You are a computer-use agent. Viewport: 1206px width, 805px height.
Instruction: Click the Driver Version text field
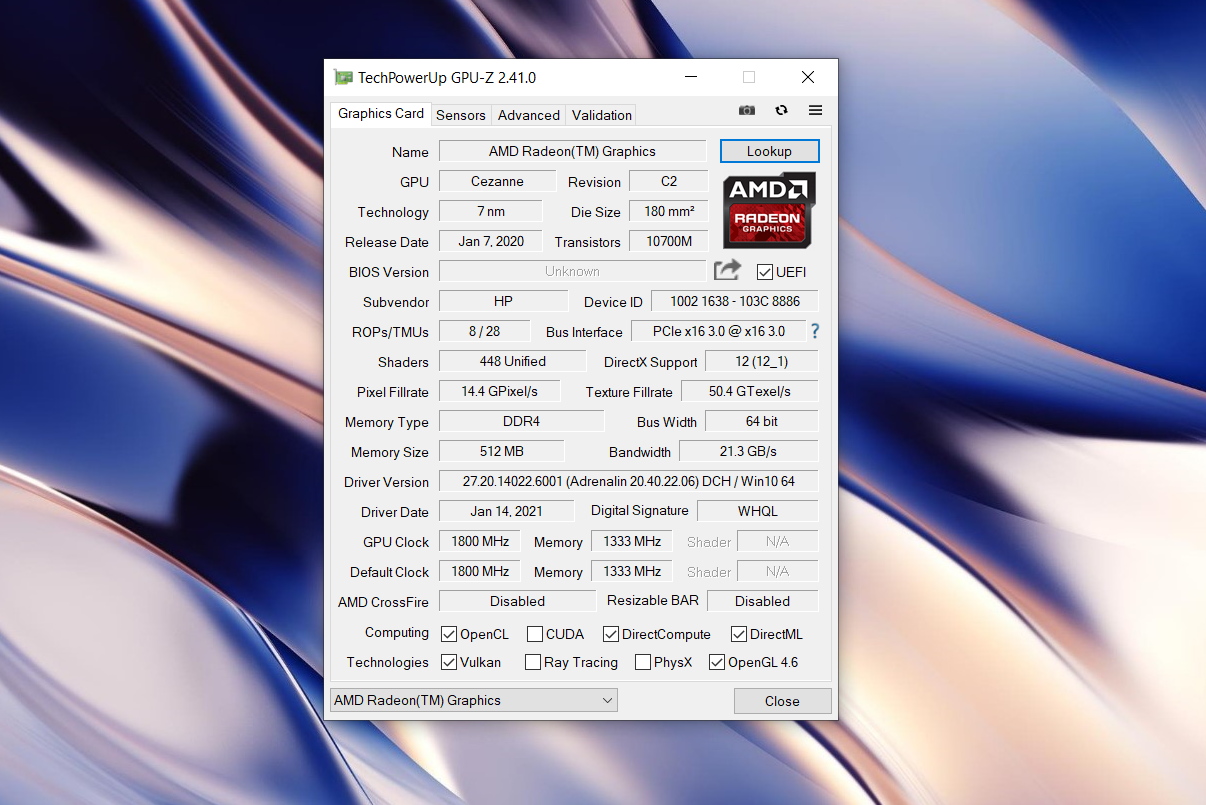tap(628, 481)
